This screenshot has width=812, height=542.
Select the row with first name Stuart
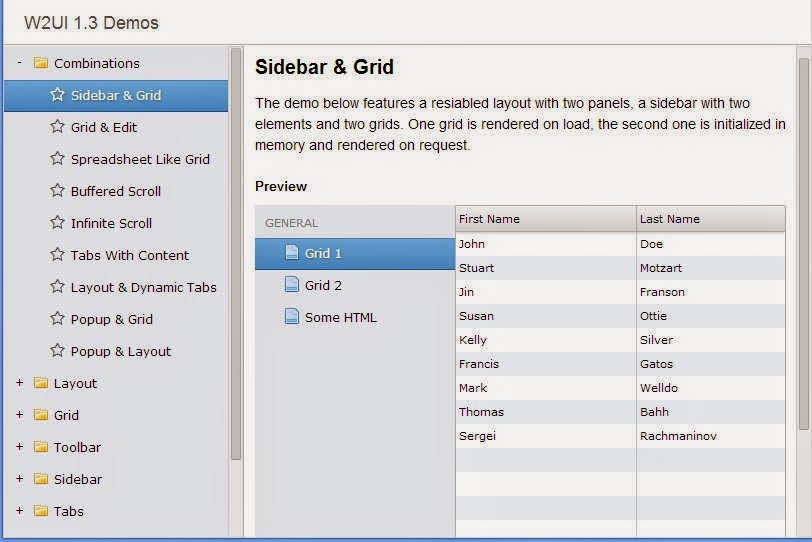tap(620, 268)
